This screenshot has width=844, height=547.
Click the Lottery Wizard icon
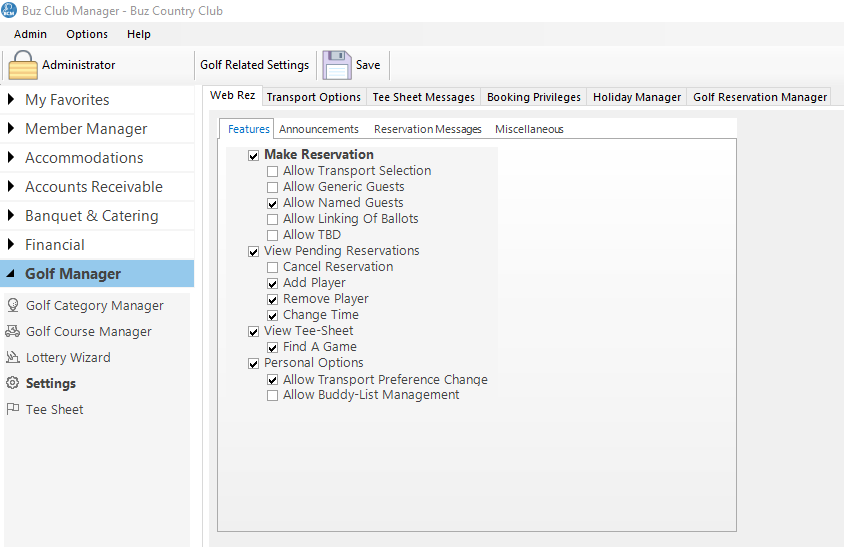coord(13,358)
